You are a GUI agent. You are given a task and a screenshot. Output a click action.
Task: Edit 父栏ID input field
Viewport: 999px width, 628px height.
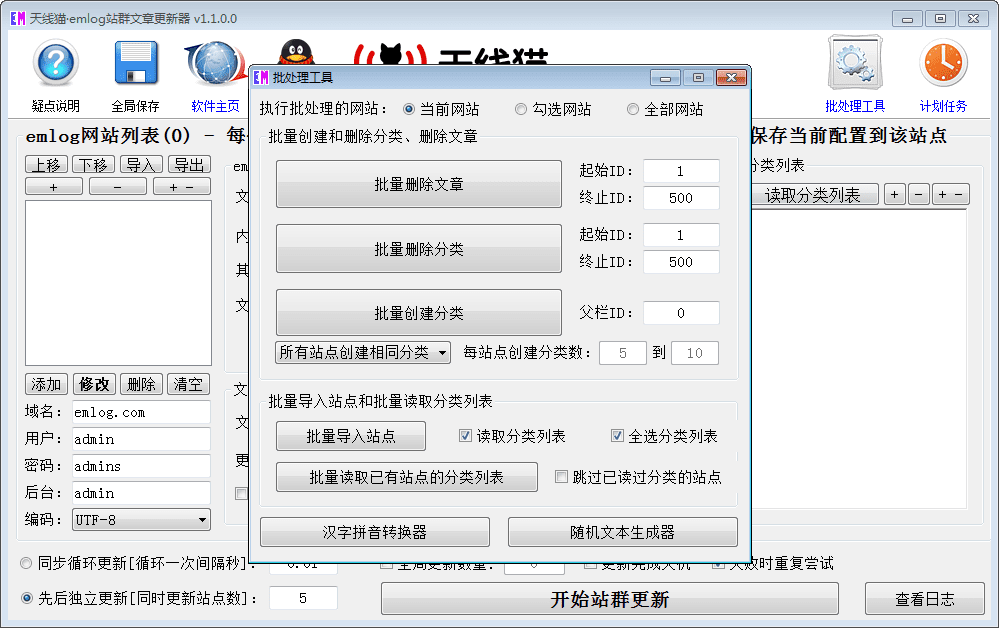(x=681, y=313)
